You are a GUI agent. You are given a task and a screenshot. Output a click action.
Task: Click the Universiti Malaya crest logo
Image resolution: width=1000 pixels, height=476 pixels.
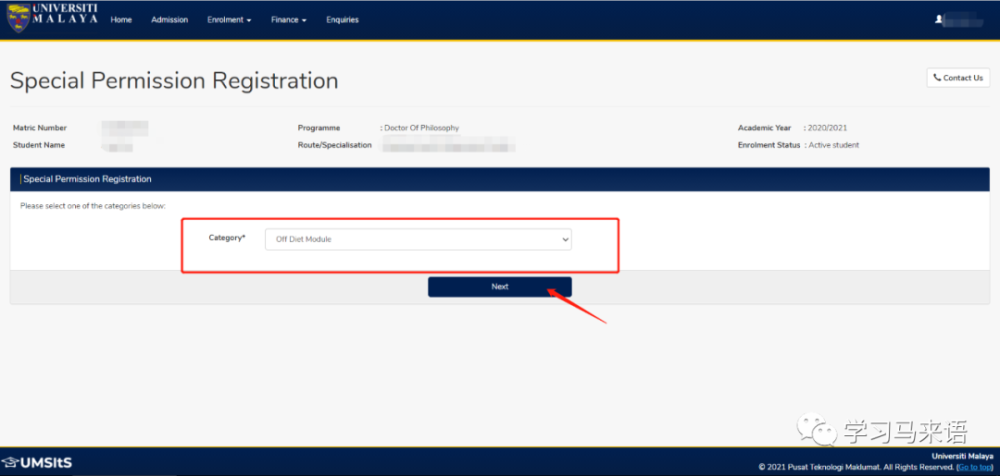17,18
